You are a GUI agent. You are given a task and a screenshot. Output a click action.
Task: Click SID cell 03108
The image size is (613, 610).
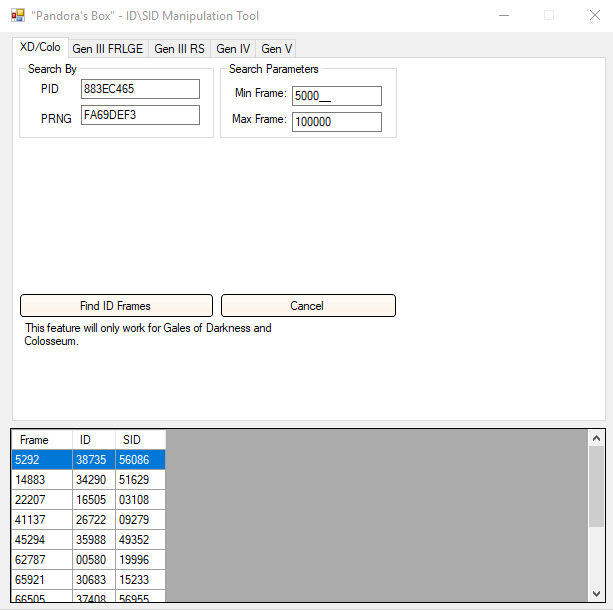[140, 500]
